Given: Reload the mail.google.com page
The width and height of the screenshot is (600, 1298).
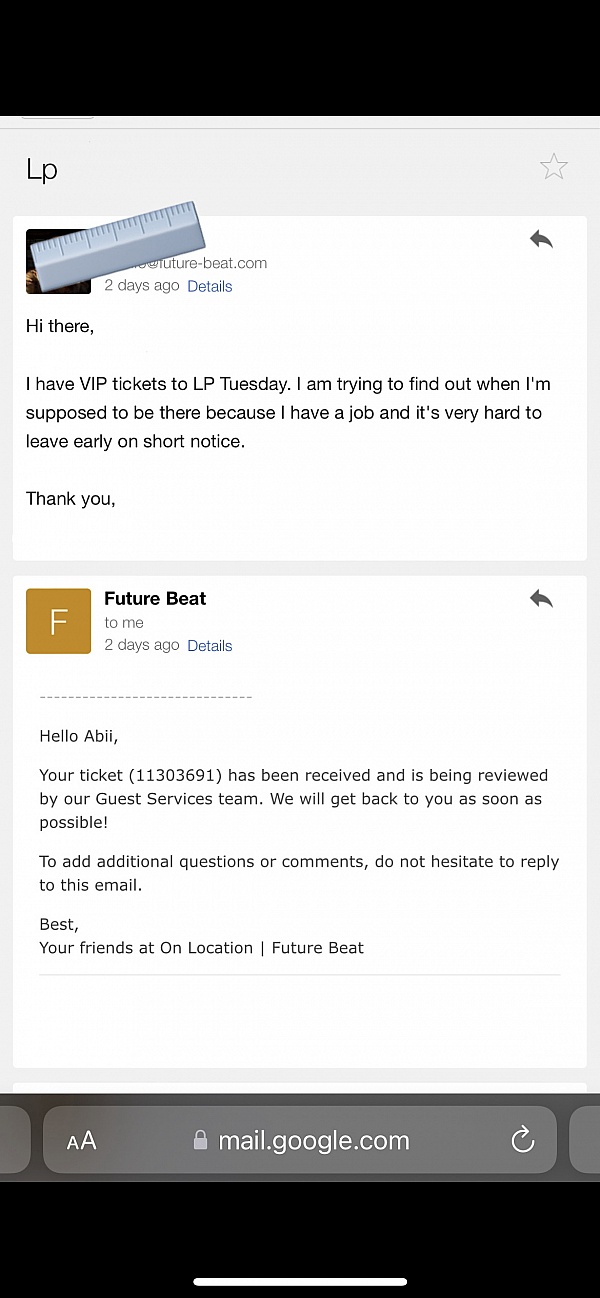Looking at the screenshot, I should click(x=522, y=1140).
